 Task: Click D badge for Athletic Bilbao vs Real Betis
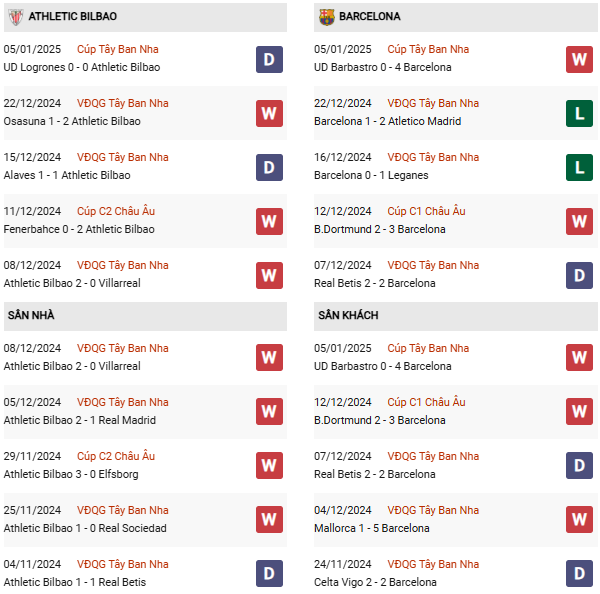coord(269,573)
